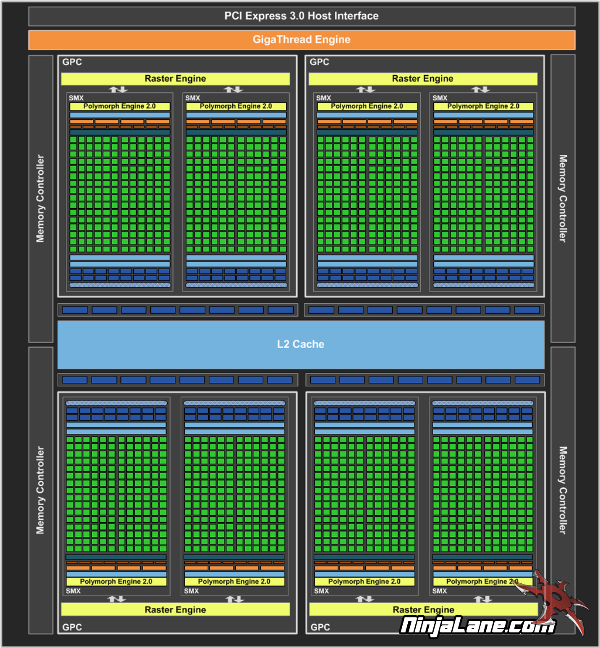Click the PCI Express 3.0 Host Interface bar
Viewport: 600px width, 648px height.
point(302,16)
